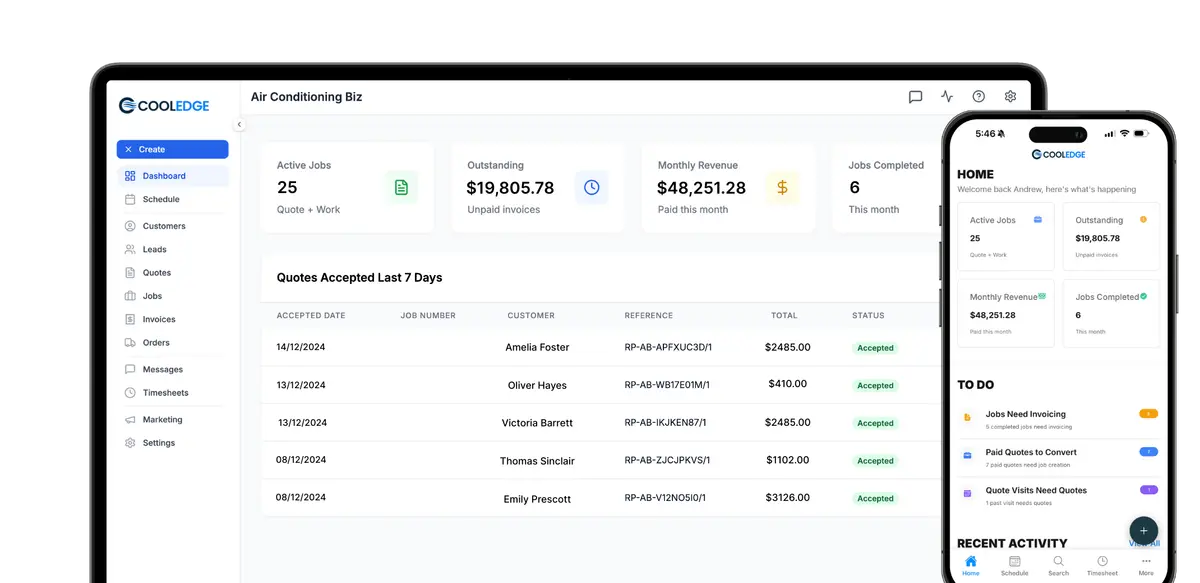Open the Paid Quotes to Convert item
This screenshot has width=1200, height=583.
click(1059, 457)
